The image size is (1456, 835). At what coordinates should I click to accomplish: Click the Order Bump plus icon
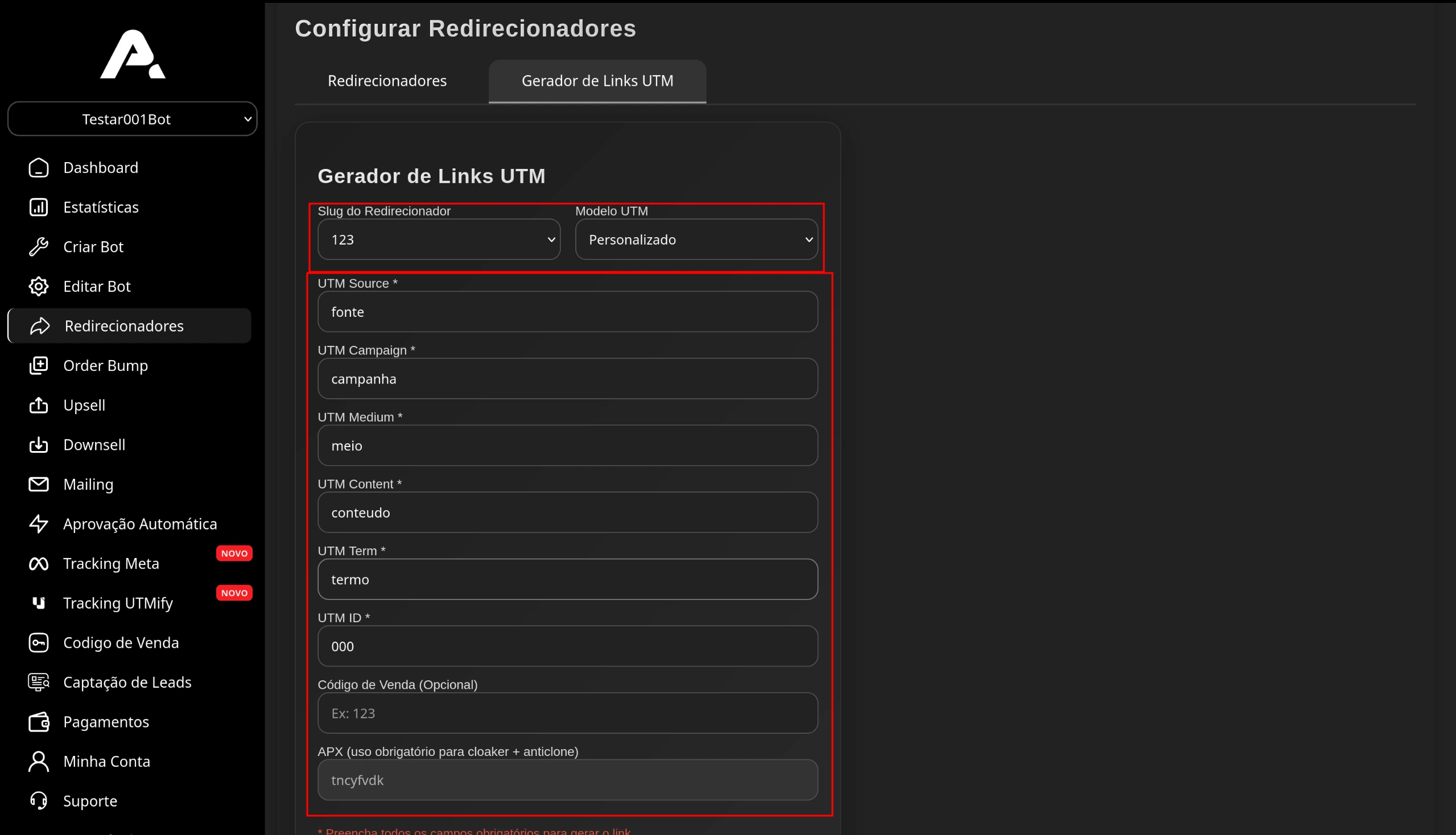(x=39, y=365)
